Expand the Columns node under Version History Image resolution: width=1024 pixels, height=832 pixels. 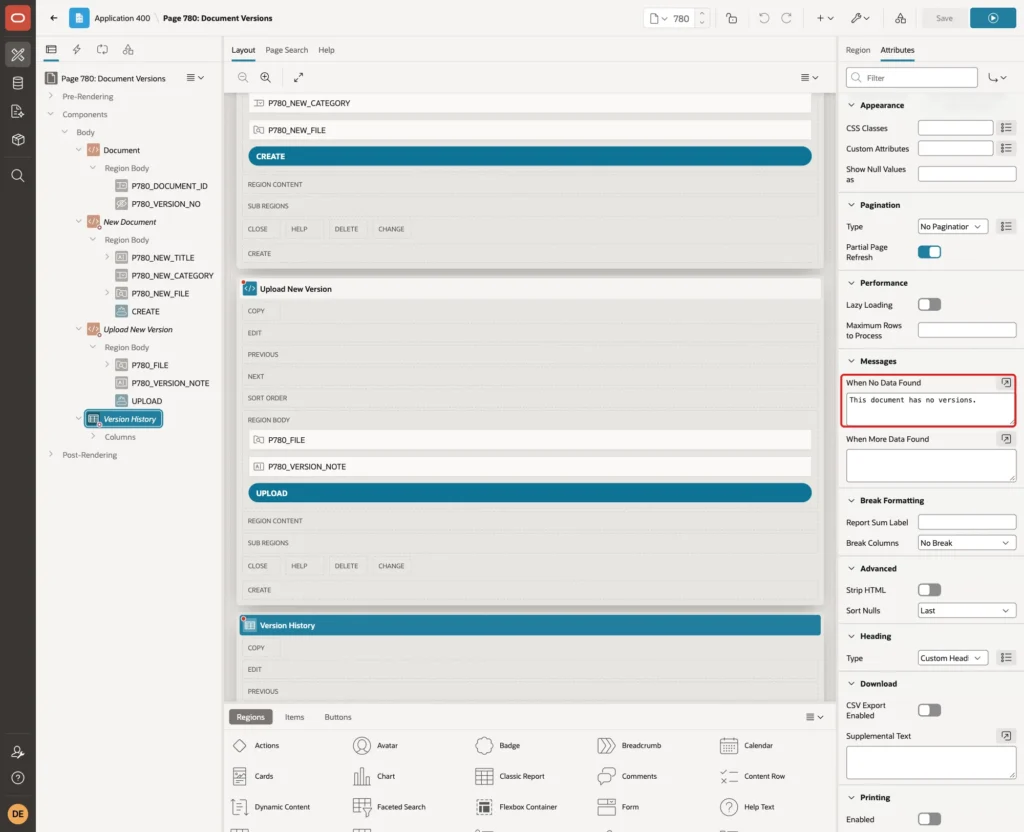[93, 436]
